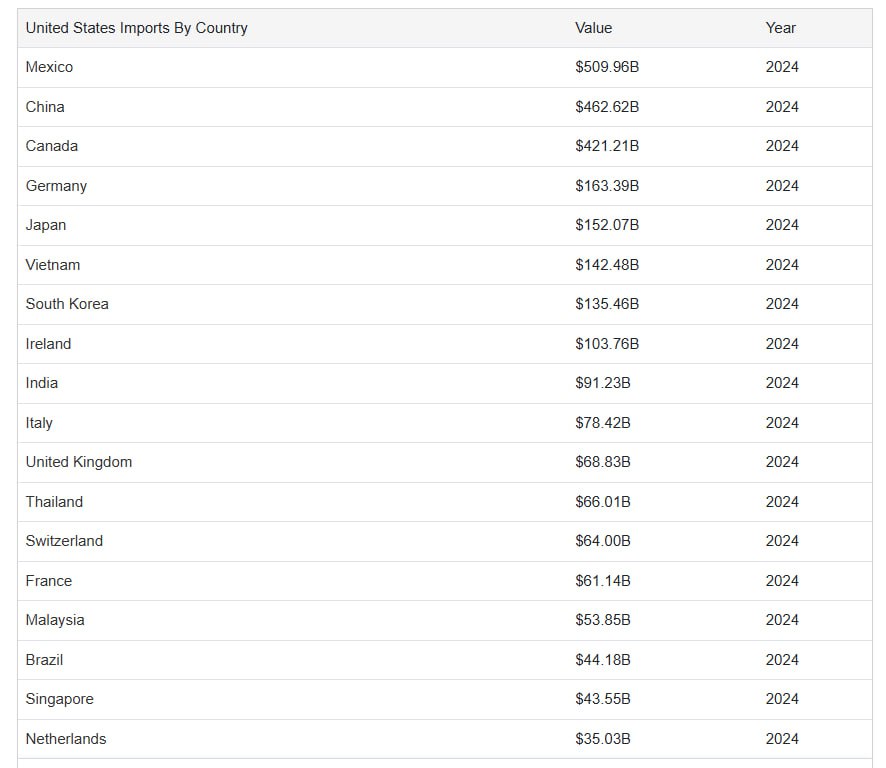Select Italy from the table
This screenshot has width=886, height=768.
coord(39,423)
